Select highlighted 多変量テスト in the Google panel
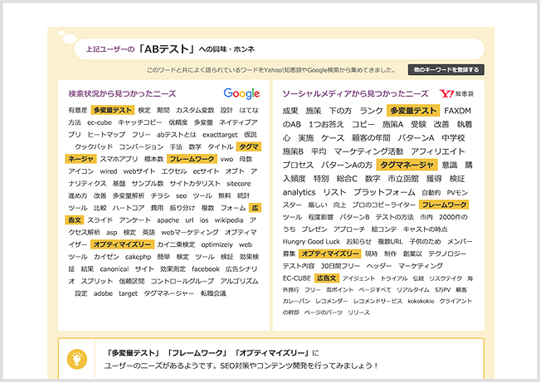This screenshot has width=540, height=382. pyautogui.click(x=113, y=110)
